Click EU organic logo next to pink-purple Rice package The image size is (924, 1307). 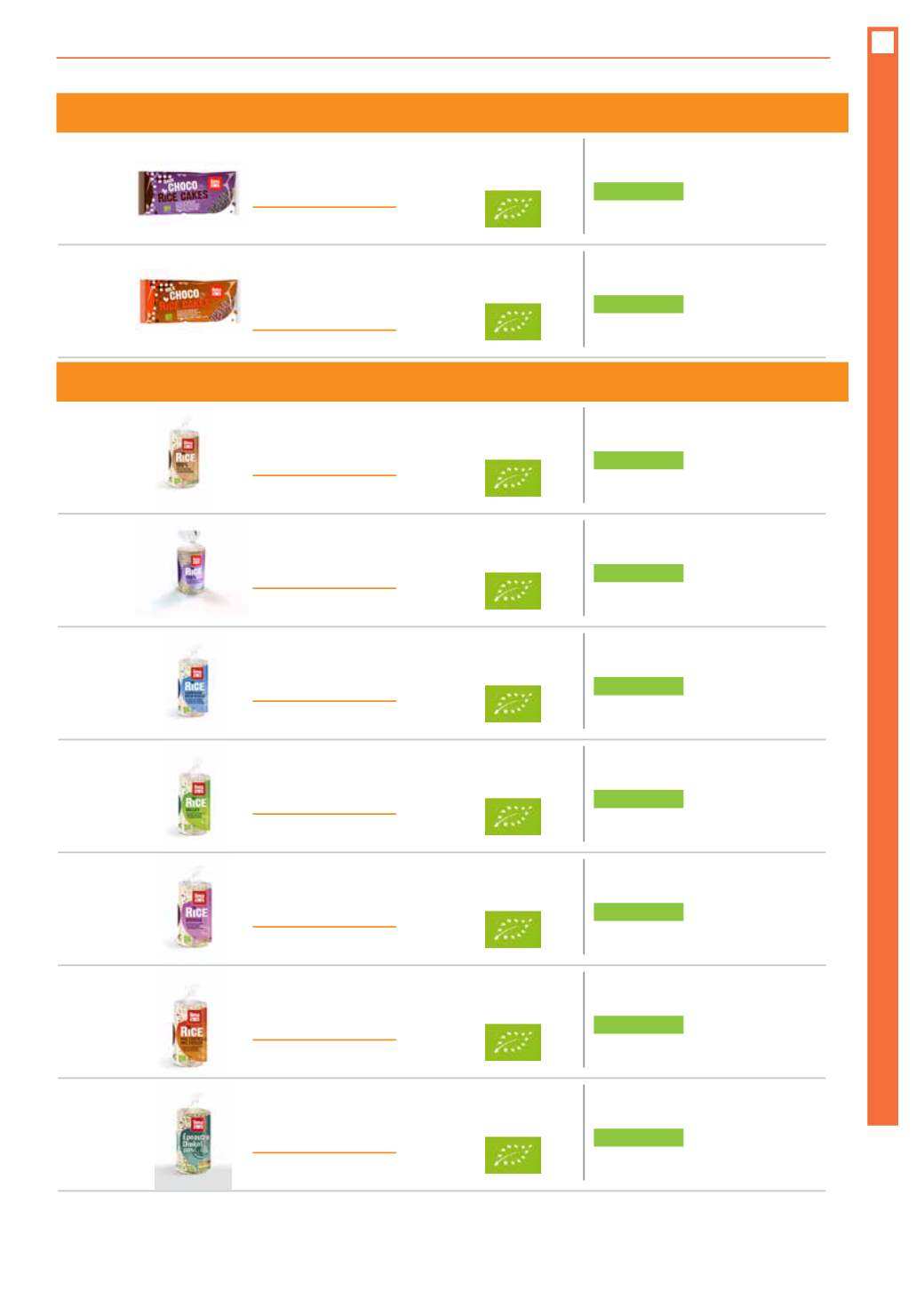point(513,929)
